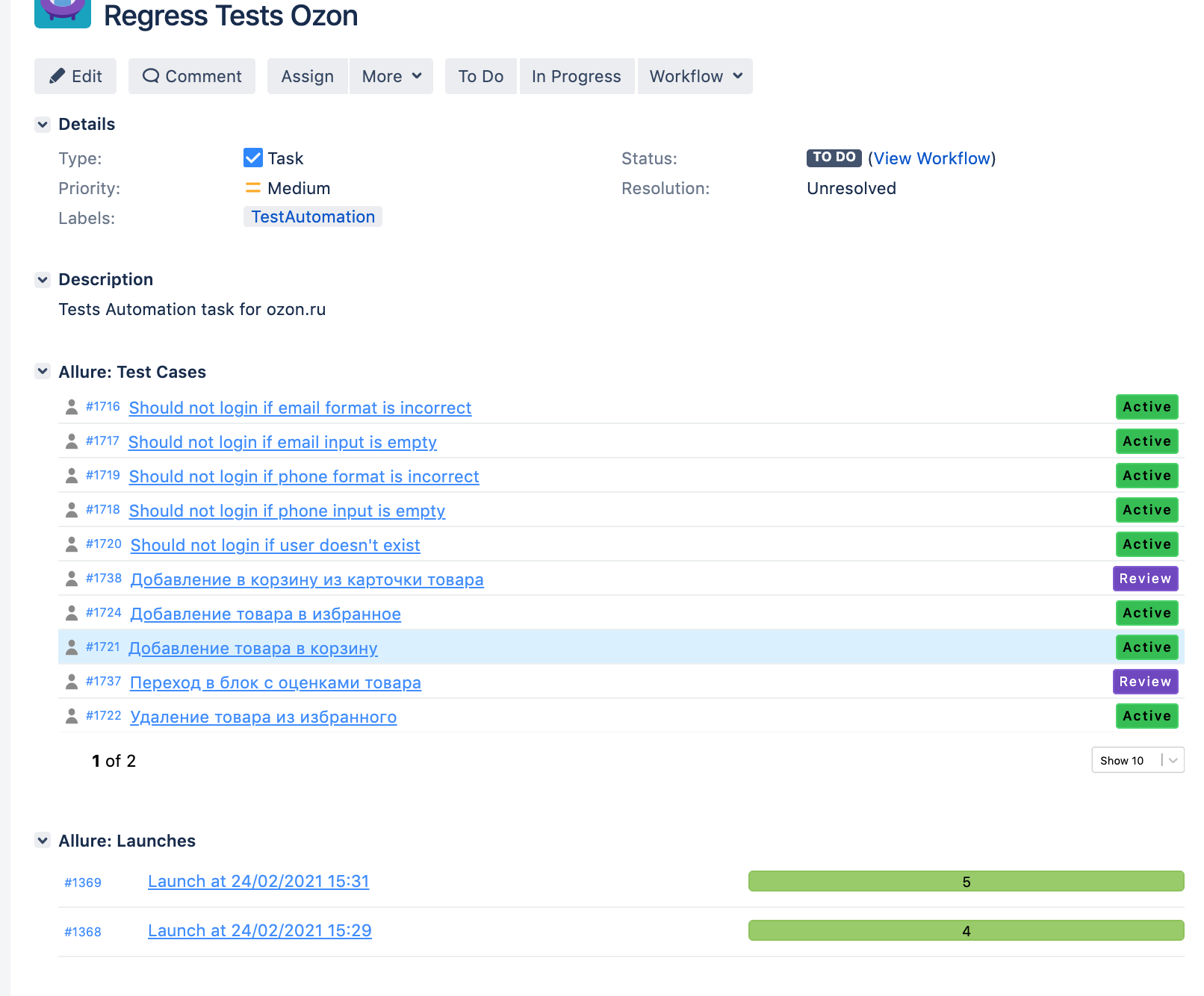Screen dimensions: 1204x996
Task: Click the user avatar icon for test case #1722
Action: [x=72, y=716]
